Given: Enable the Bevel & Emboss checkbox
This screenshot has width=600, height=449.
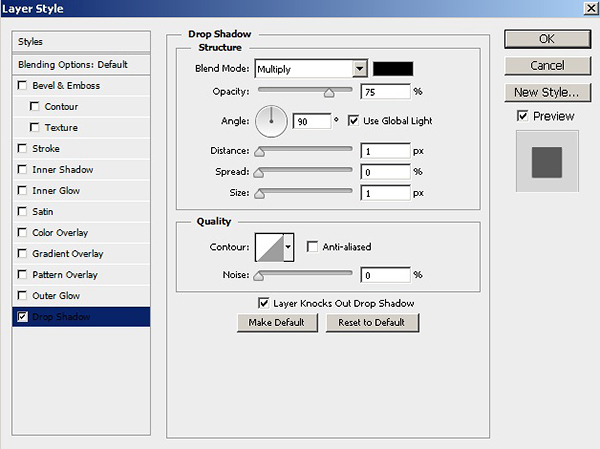Looking at the screenshot, I should coord(22,85).
